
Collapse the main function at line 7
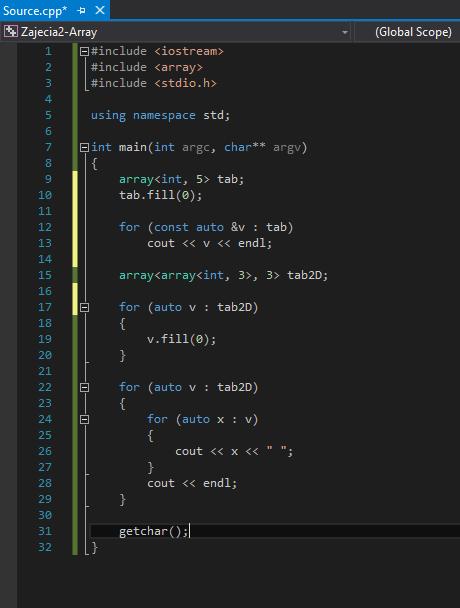click(84, 147)
